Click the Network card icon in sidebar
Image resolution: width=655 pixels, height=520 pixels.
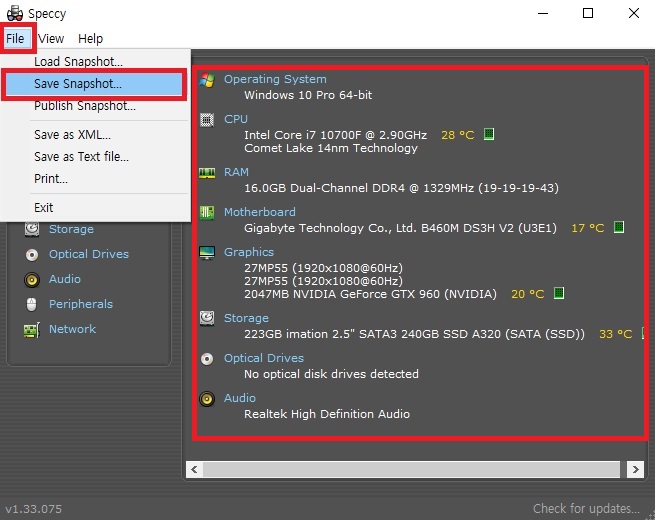pyautogui.click(x=32, y=330)
